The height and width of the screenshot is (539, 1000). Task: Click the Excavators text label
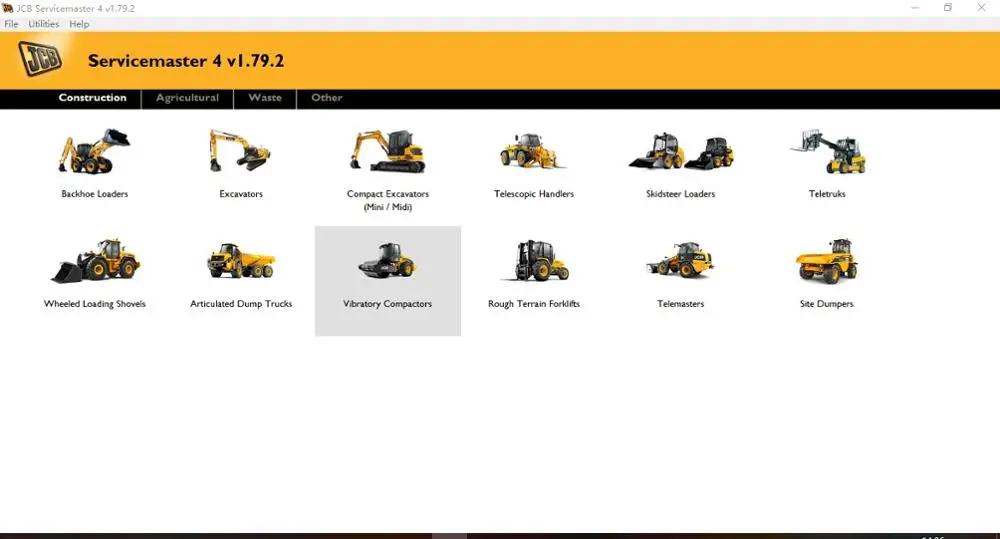click(241, 194)
